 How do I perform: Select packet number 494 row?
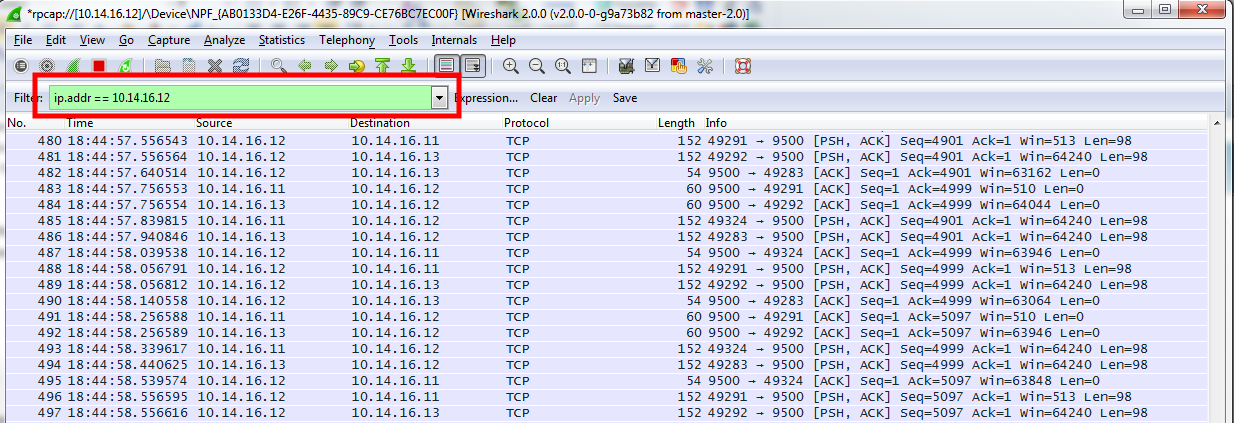click(x=608, y=365)
